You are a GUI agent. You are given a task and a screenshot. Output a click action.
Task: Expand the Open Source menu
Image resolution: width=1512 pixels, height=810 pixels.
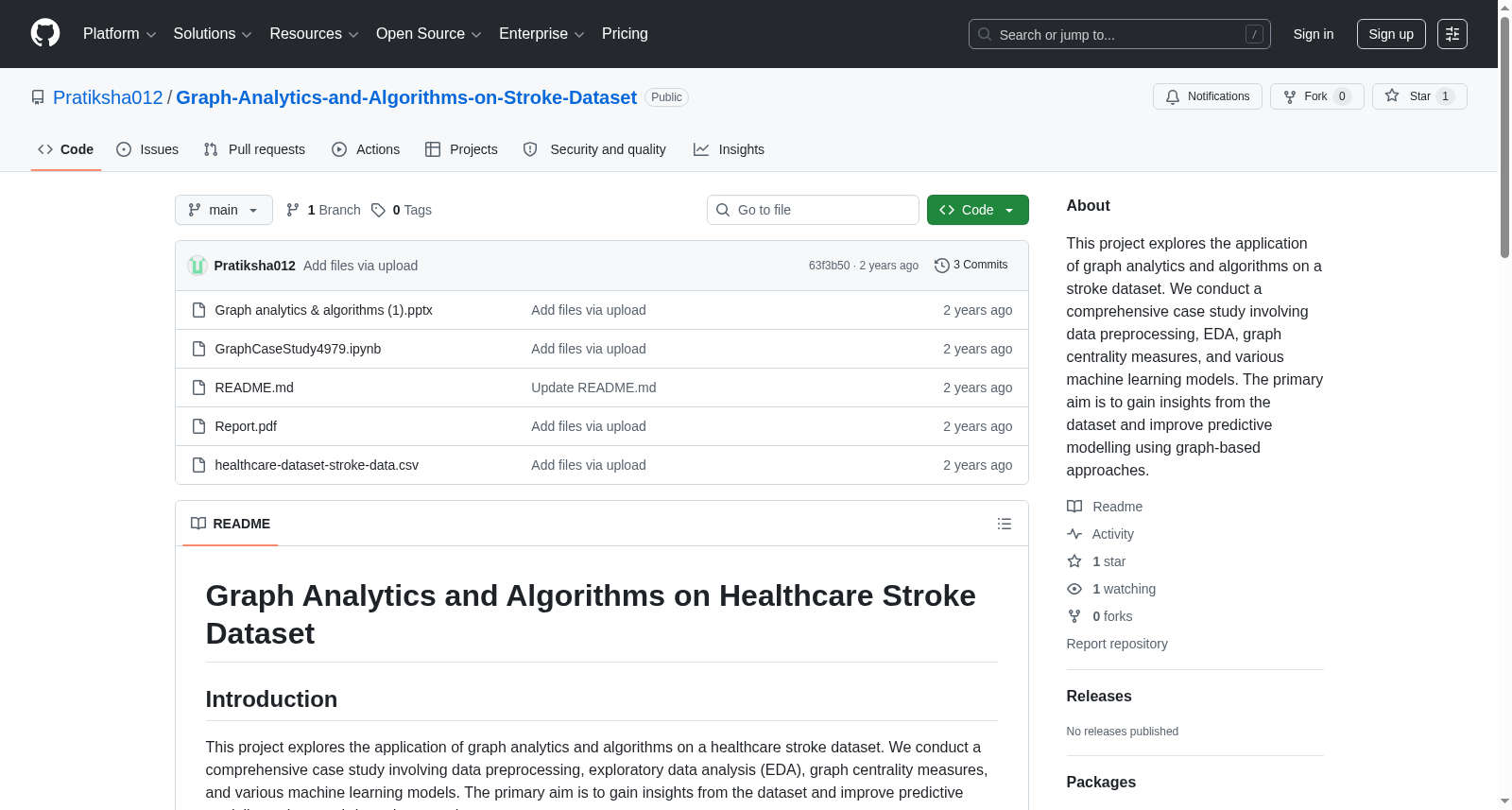429,34
